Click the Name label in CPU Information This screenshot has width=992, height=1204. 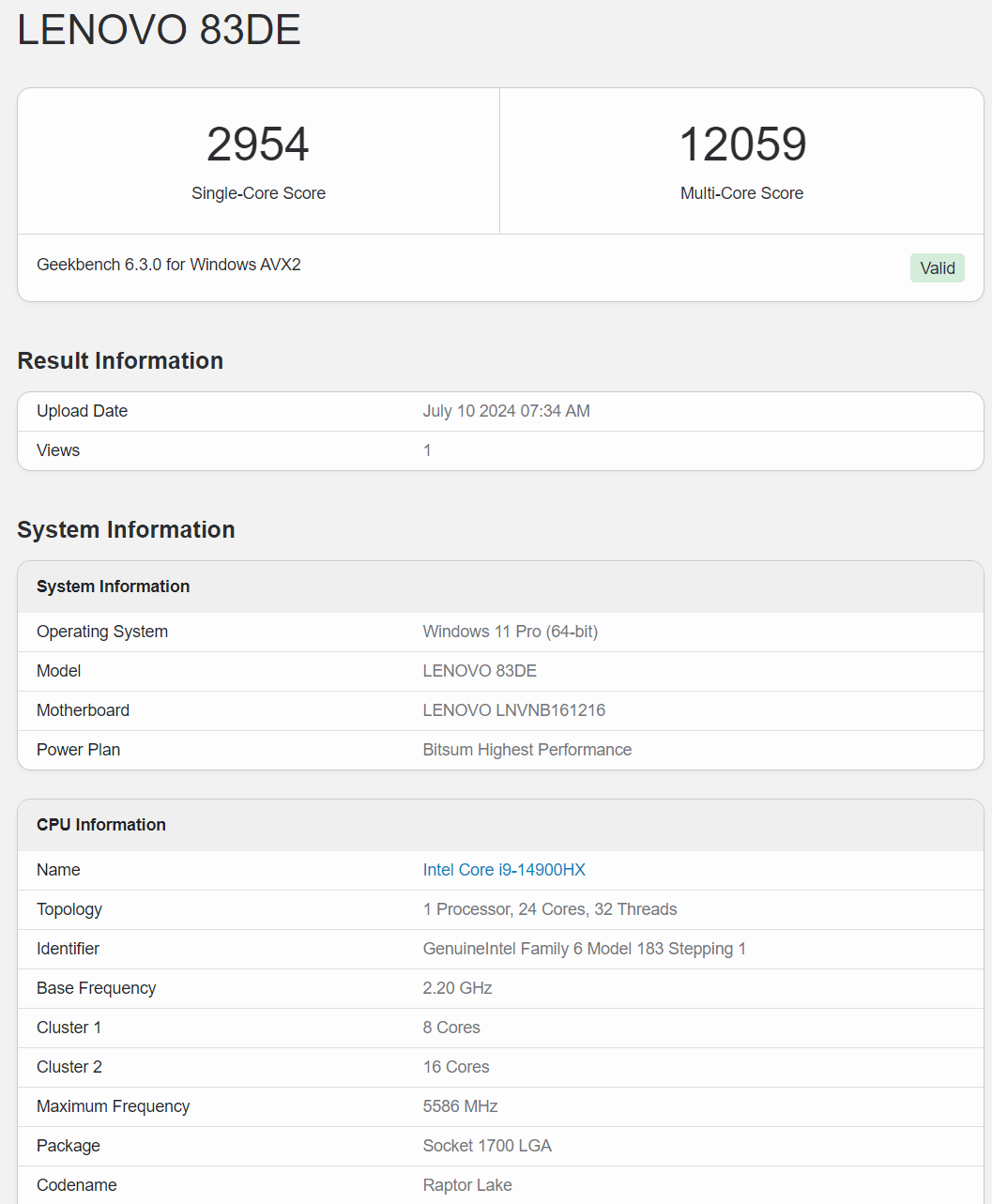[x=58, y=870]
